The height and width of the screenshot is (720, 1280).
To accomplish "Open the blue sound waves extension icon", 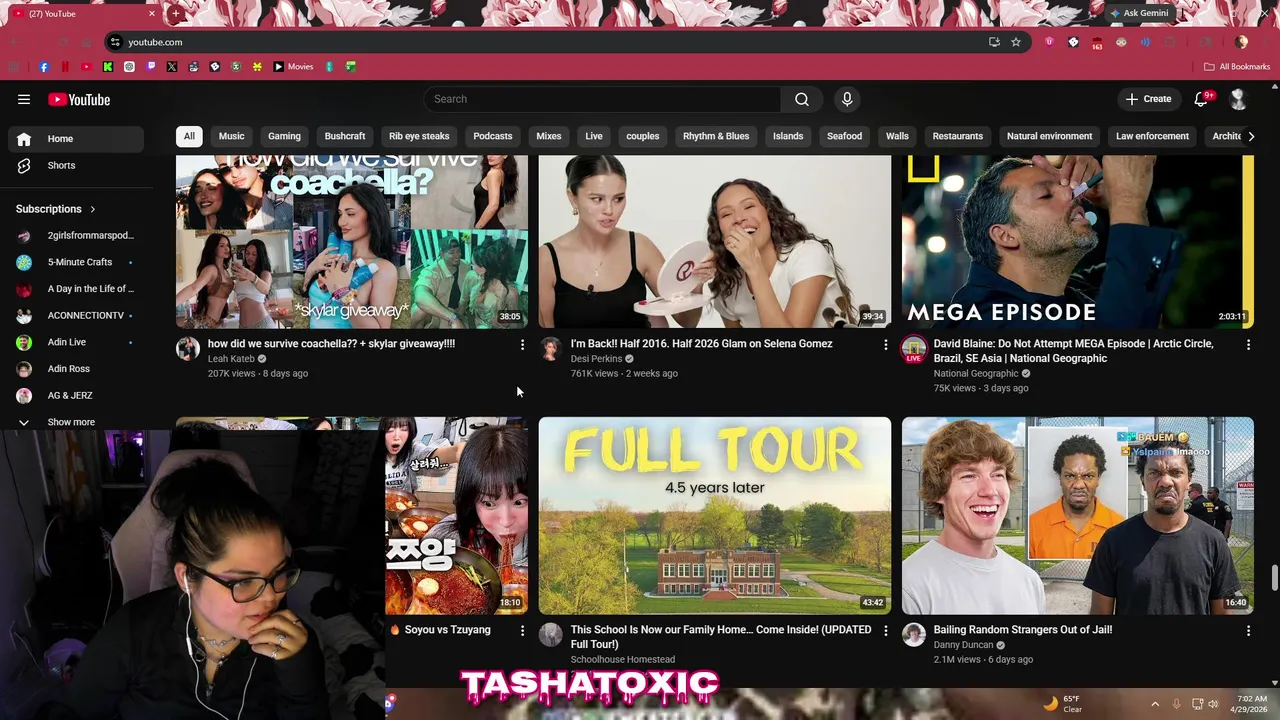I will tap(1145, 42).
